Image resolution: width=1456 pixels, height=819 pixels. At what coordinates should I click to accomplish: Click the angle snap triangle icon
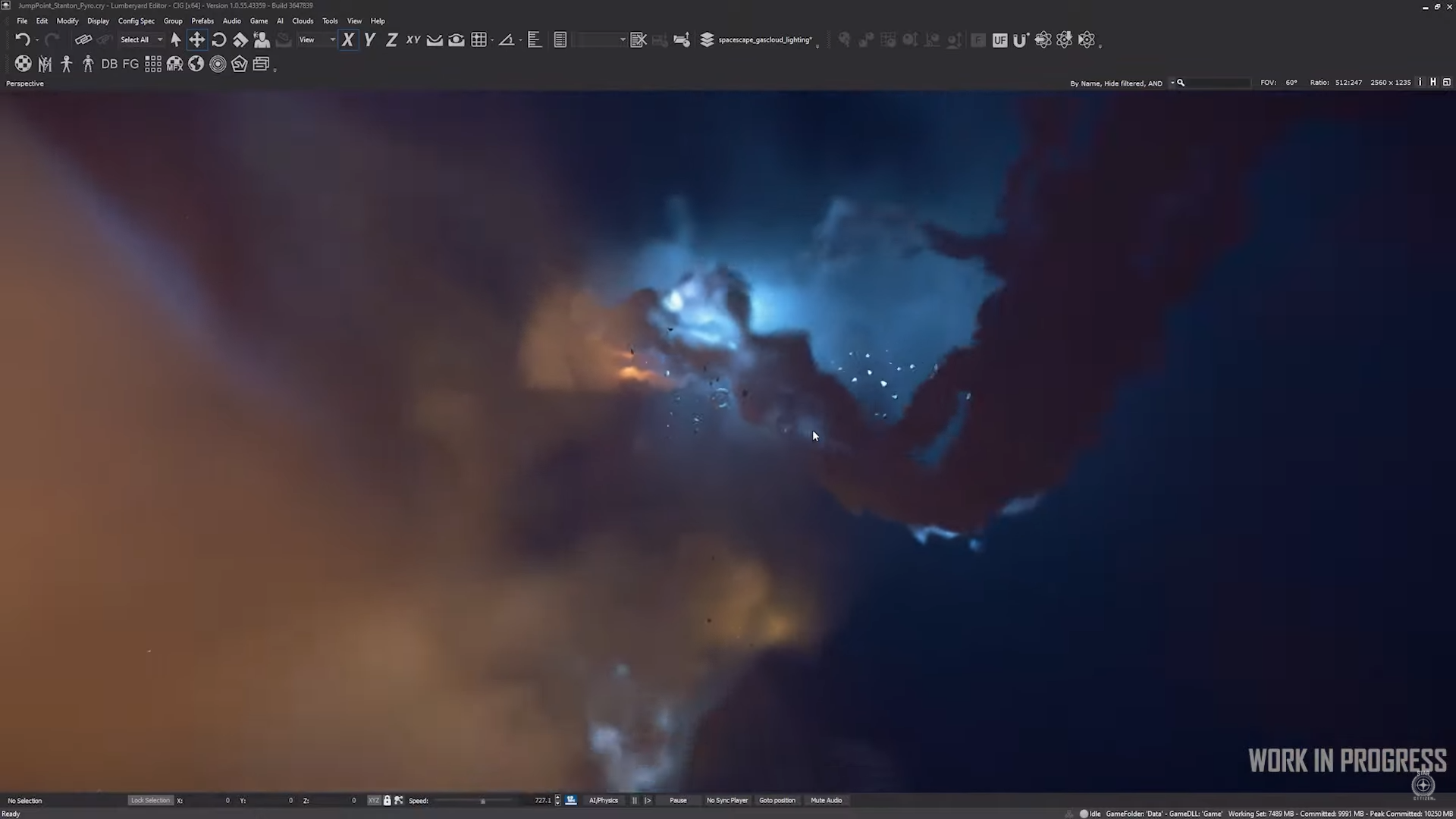click(x=507, y=39)
